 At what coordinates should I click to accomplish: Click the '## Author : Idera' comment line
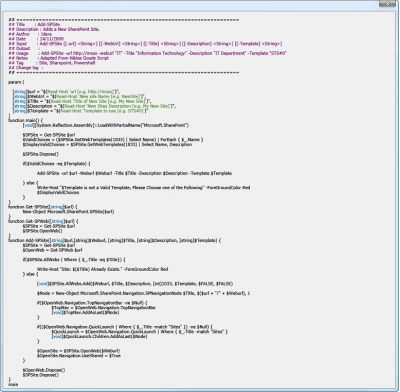[30, 34]
